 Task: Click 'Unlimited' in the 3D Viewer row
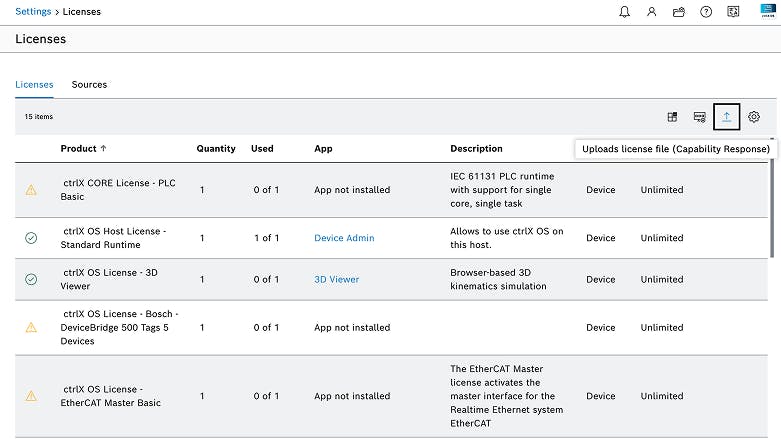coord(662,280)
